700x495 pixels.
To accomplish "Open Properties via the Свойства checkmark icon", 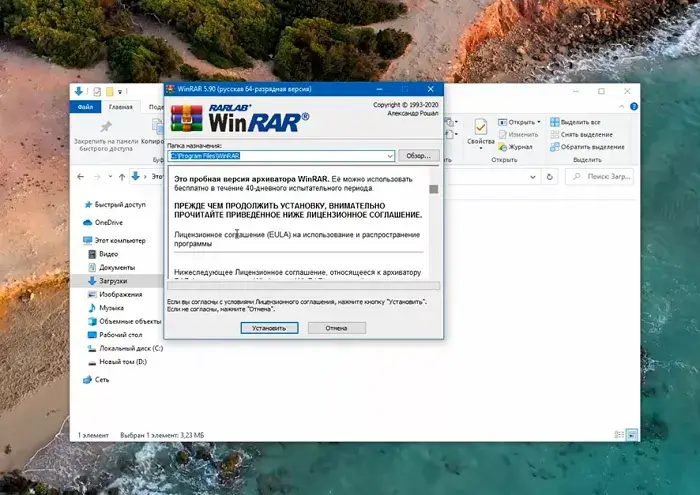I will [x=480, y=127].
